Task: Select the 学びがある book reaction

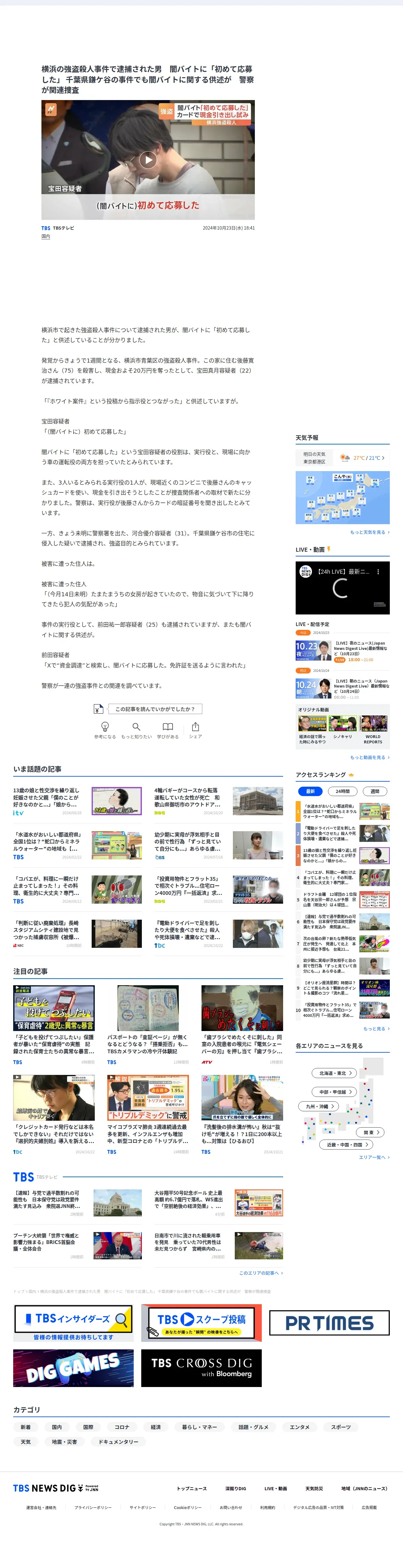Action: pyautogui.click(x=167, y=730)
